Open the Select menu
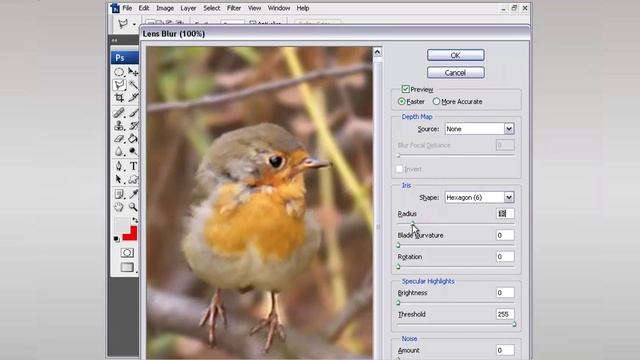This screenshot has height=360, width=640. pos(211,8)
